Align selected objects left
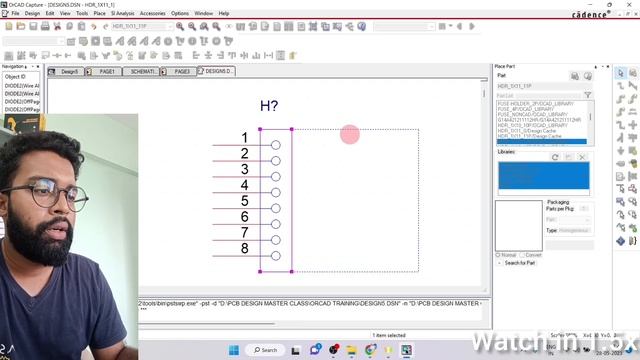Viewport: 640px width, 360px height. tap(196, 56)
